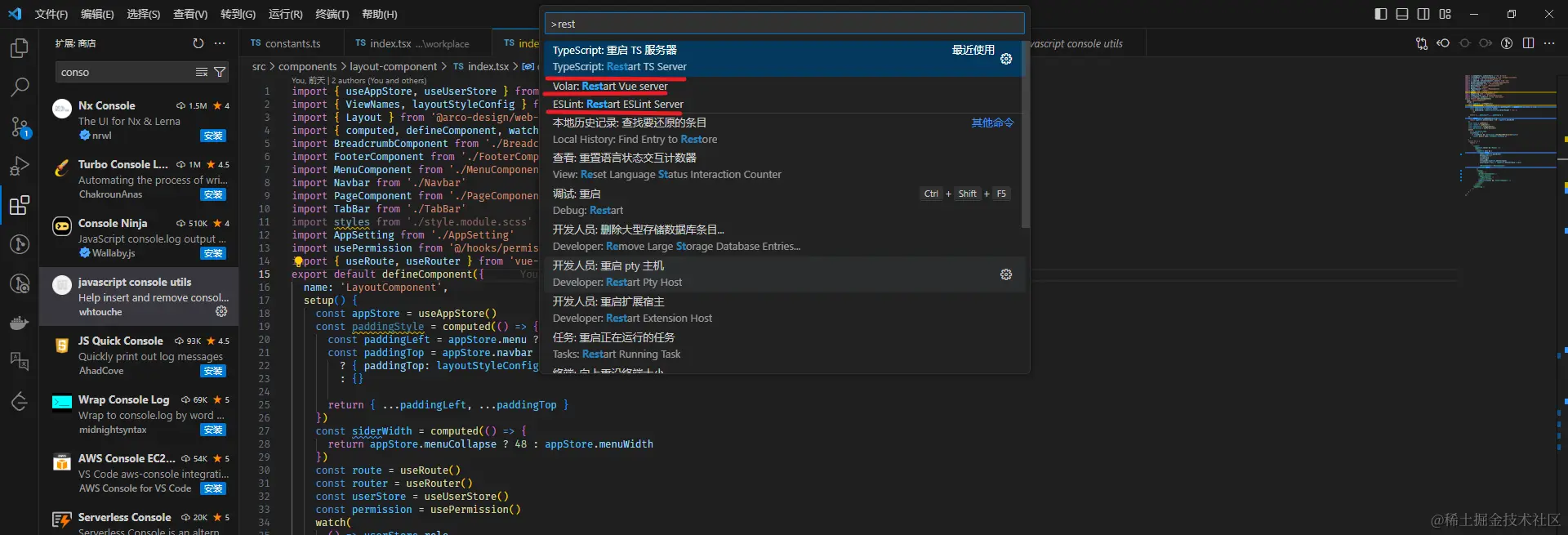Run ESLint: Restart ESLint Server command
This screenshot has width=1568, height=535.
tap(782, 104)
